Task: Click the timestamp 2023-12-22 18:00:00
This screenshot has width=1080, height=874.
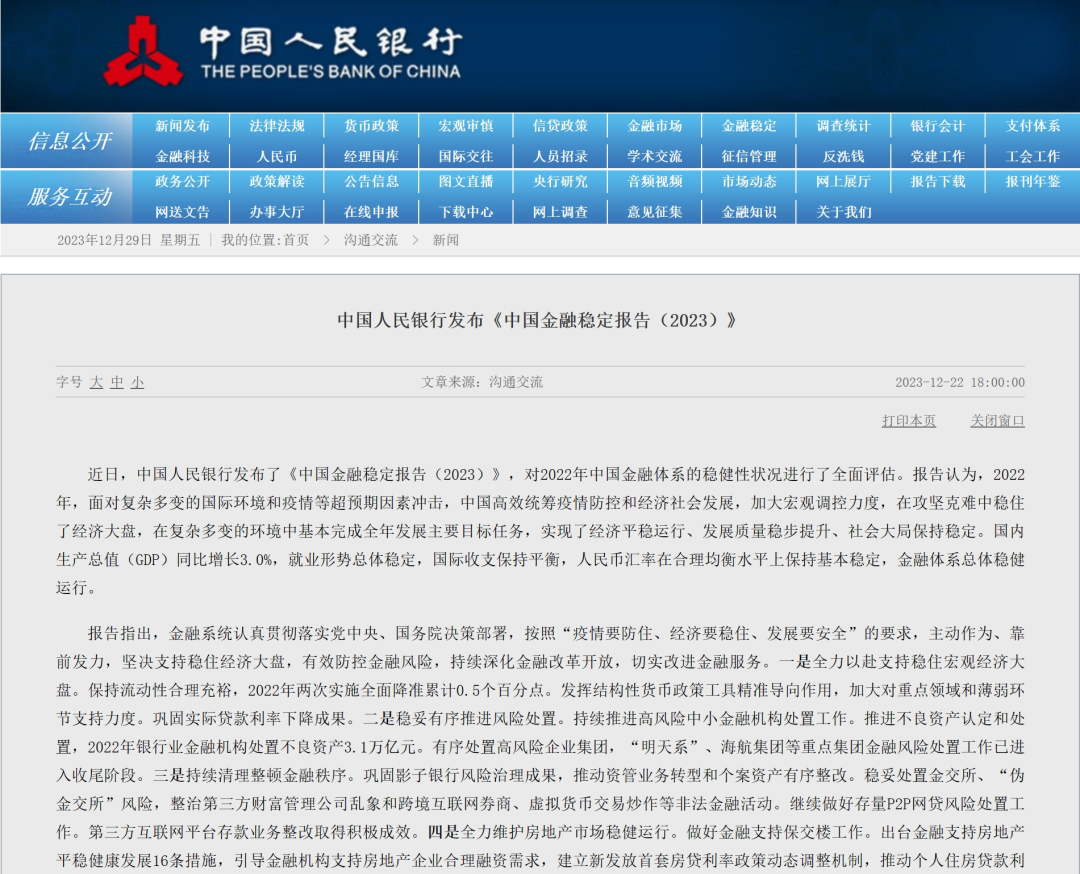Action: pos(960,382)
